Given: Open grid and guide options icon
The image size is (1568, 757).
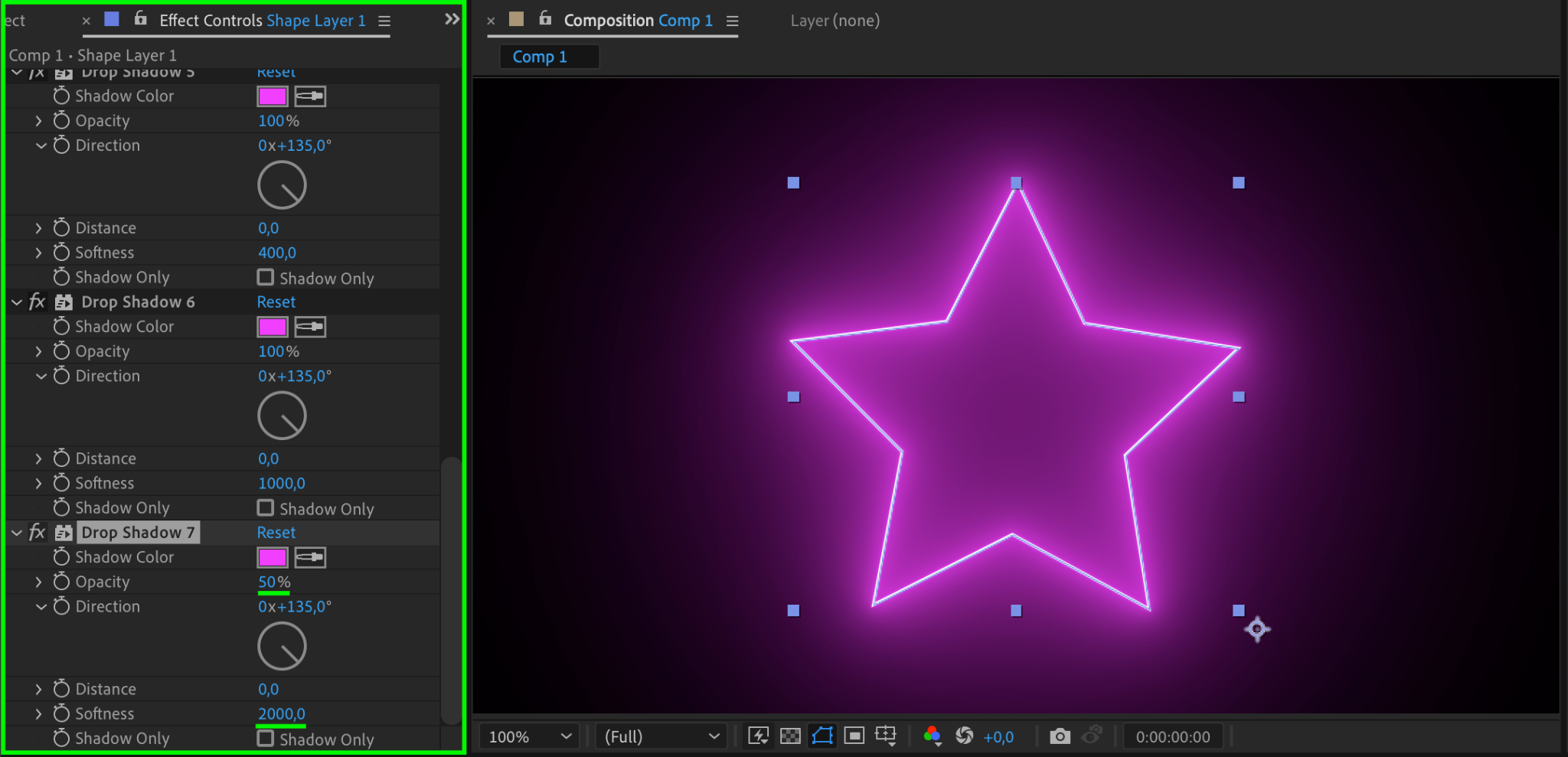Looking at the screenshot, I should point(885,736).
